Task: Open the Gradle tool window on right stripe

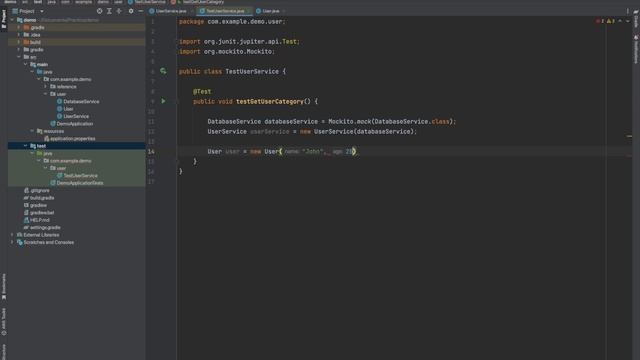Action: pyautogui.click(x=636, y=20)
